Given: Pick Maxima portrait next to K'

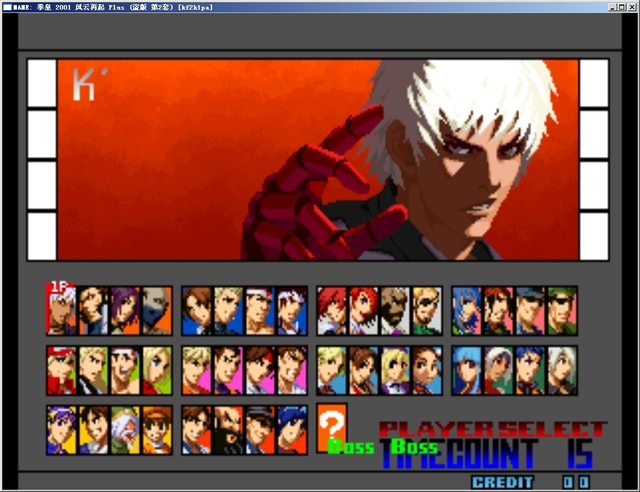Looking at the screenshot, I should pos(93,311).
